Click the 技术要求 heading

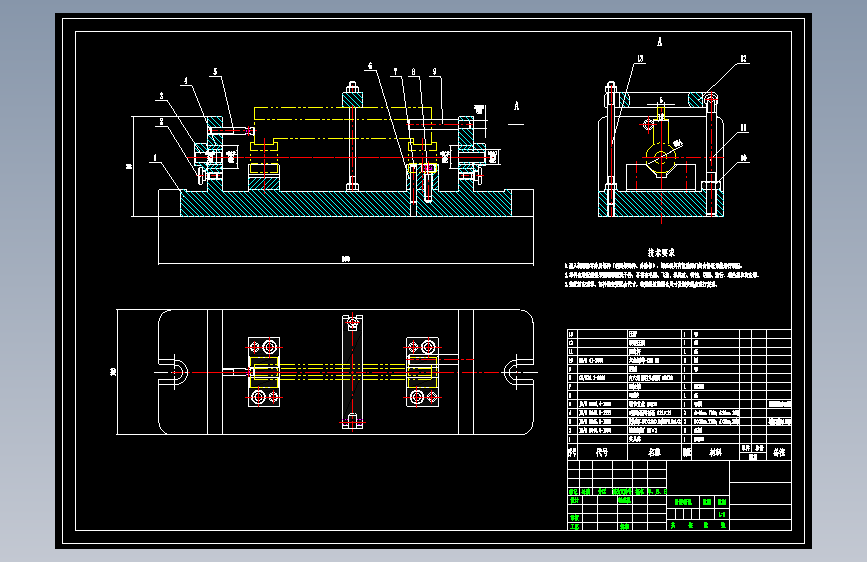[661, 253]
